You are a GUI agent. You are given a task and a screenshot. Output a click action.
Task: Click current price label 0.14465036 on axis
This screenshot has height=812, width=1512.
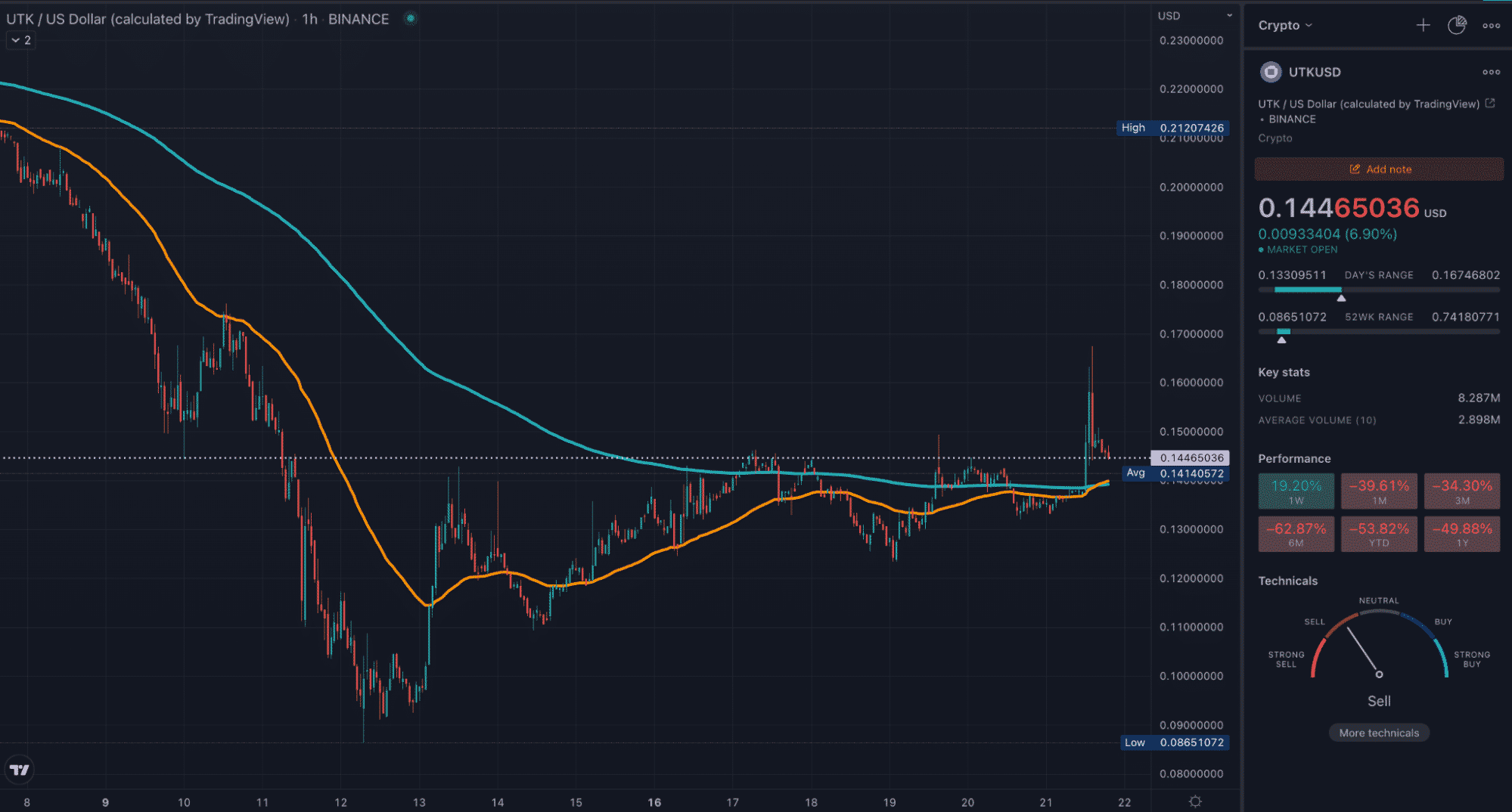[x=1190, y=457]
